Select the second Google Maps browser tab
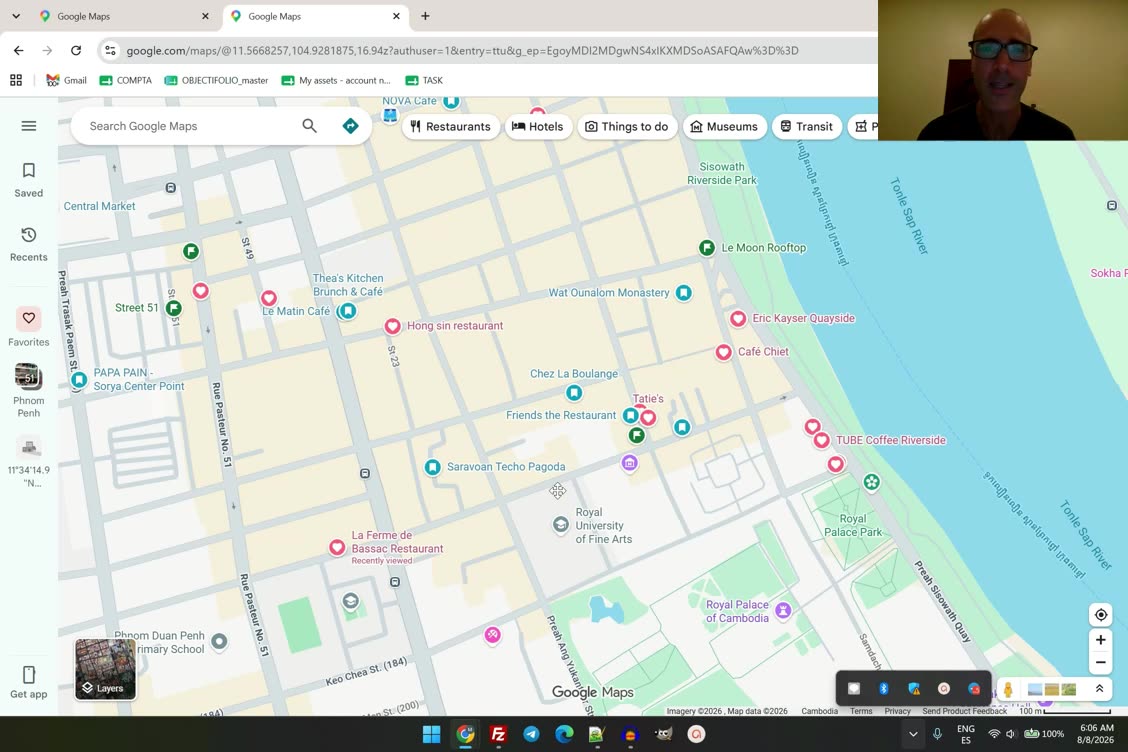 pos(315,16)
